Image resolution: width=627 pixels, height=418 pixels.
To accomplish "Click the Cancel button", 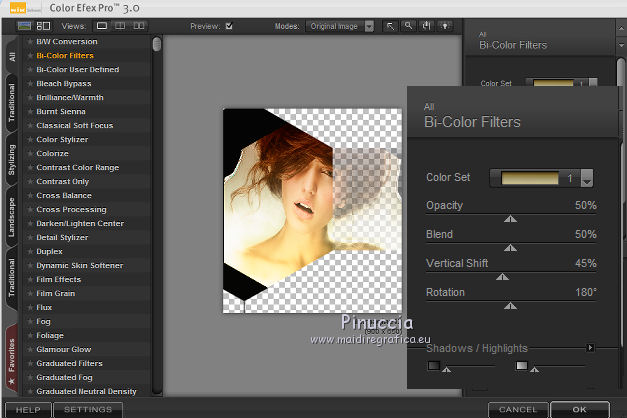I will coord(517,410).
